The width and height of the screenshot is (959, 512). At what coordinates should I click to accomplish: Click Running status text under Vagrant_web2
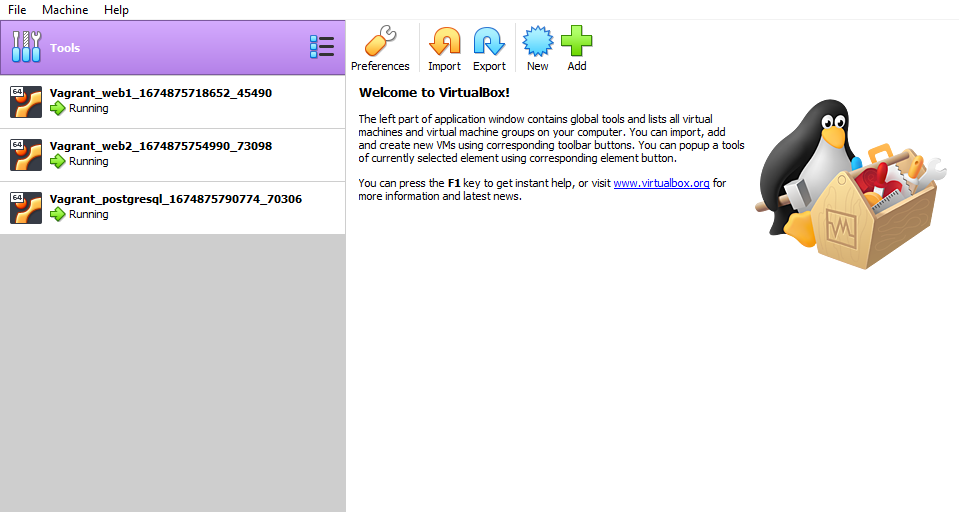click(x=89, y=161)
